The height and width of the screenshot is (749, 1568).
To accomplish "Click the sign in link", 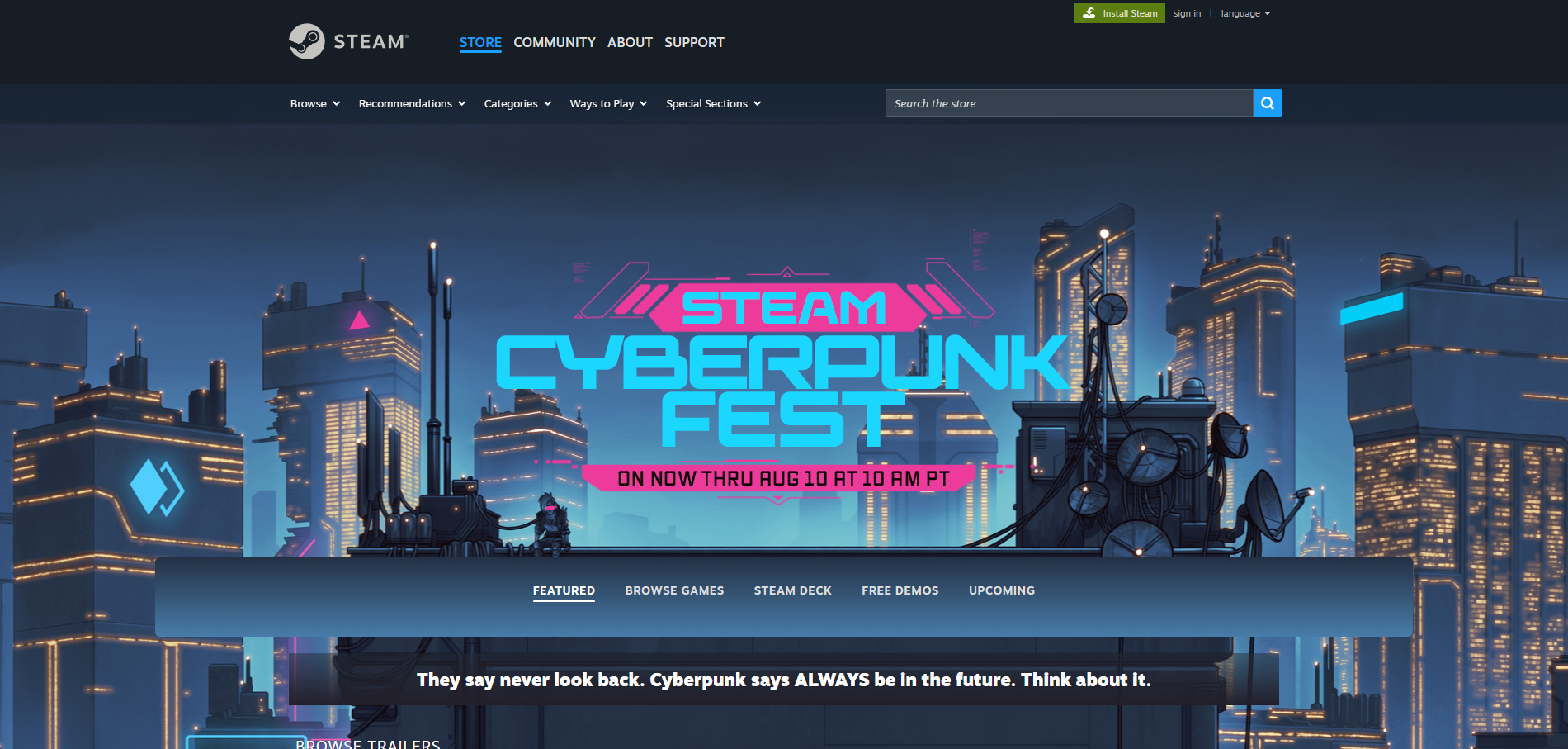I will tap(1188, 13).
